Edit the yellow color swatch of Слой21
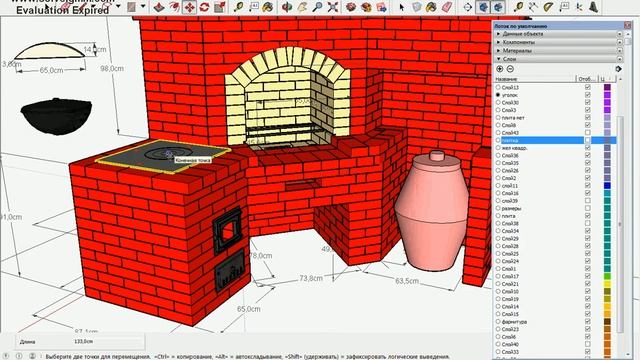This screenshot has width=640, height=360. coord(607,284)
